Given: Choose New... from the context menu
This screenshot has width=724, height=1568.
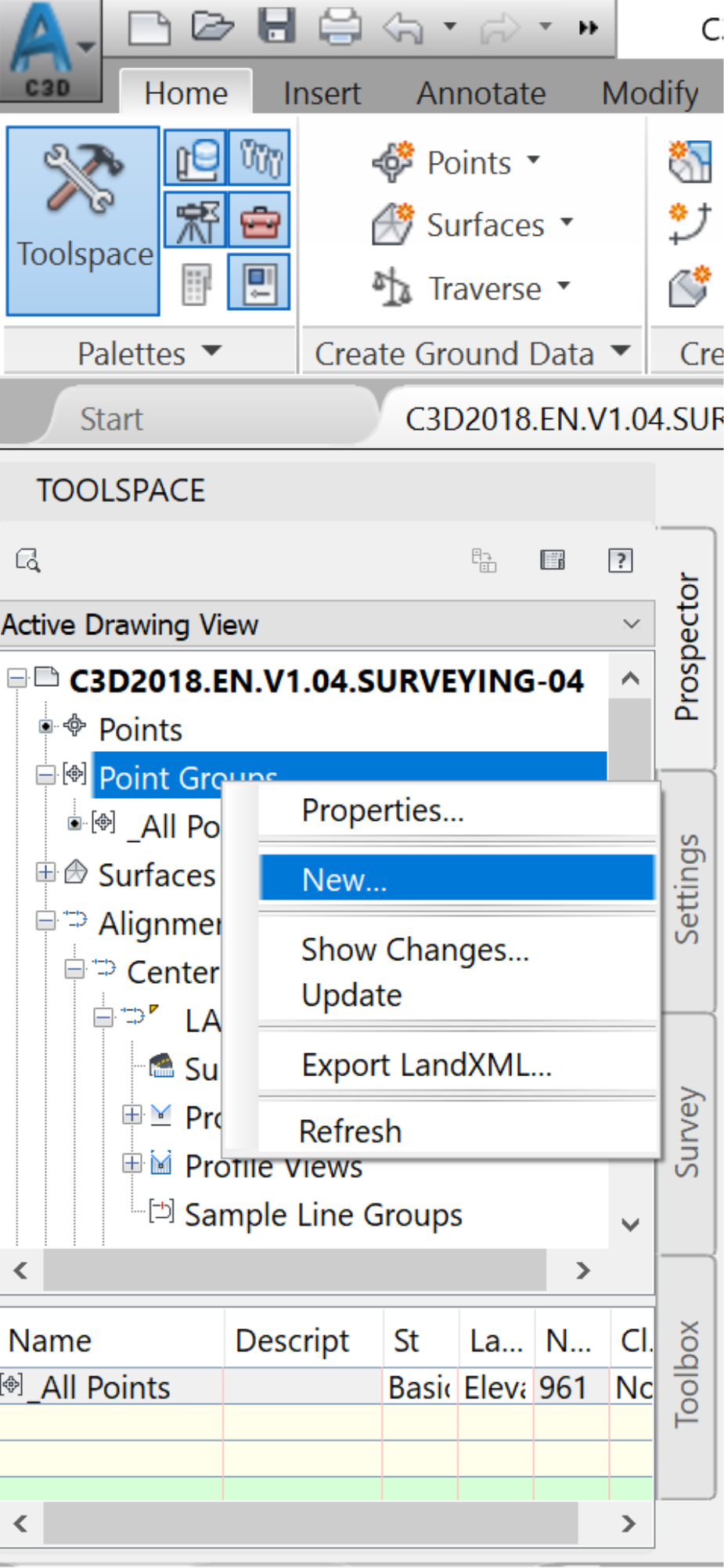Looking at the screenshot, I should pos(457,879).
